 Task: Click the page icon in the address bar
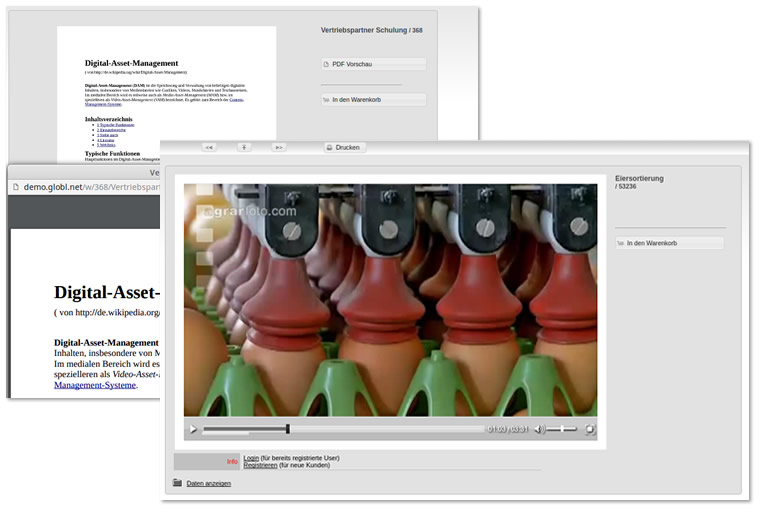tap(16, 187)
